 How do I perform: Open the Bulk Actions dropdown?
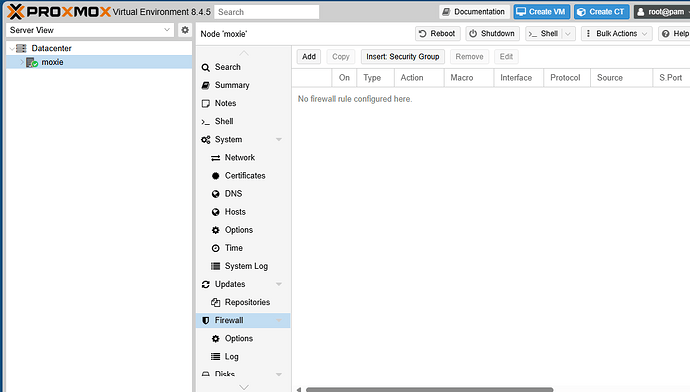(616, 33)
